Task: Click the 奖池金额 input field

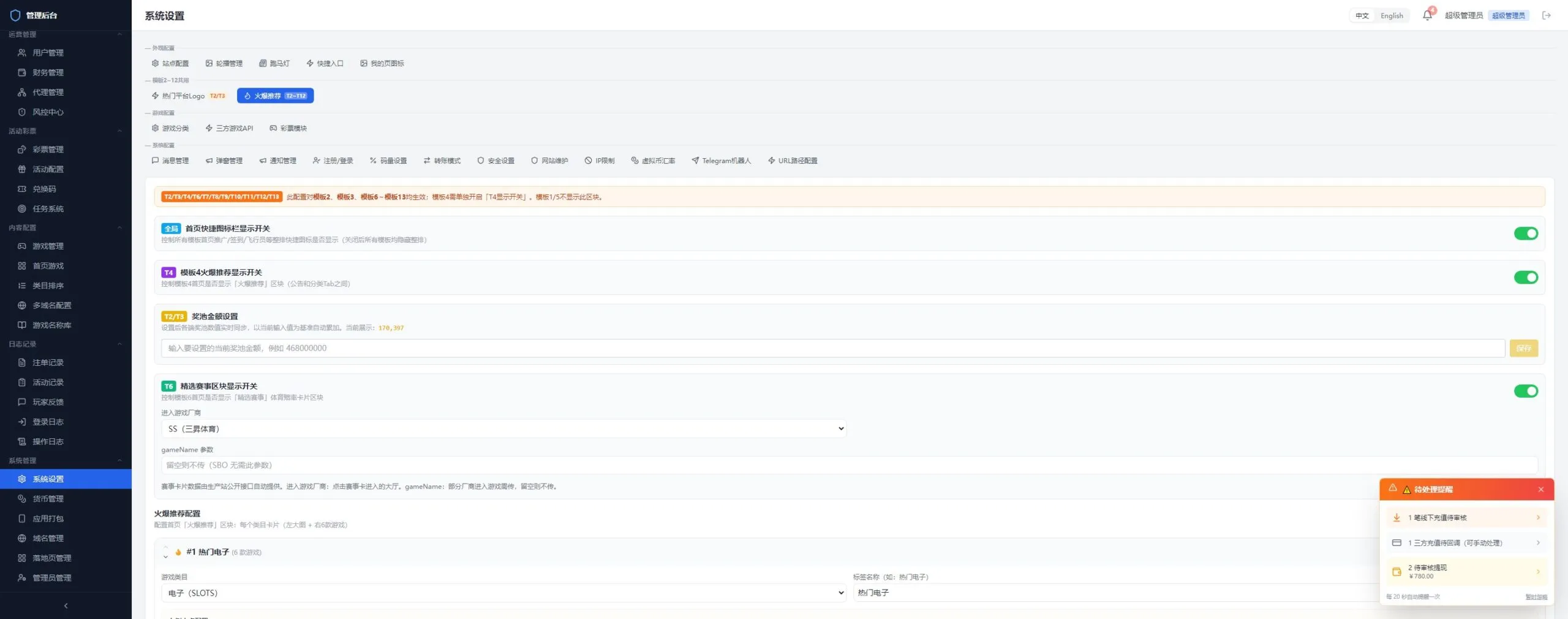Action: click(x=832, y=348)
